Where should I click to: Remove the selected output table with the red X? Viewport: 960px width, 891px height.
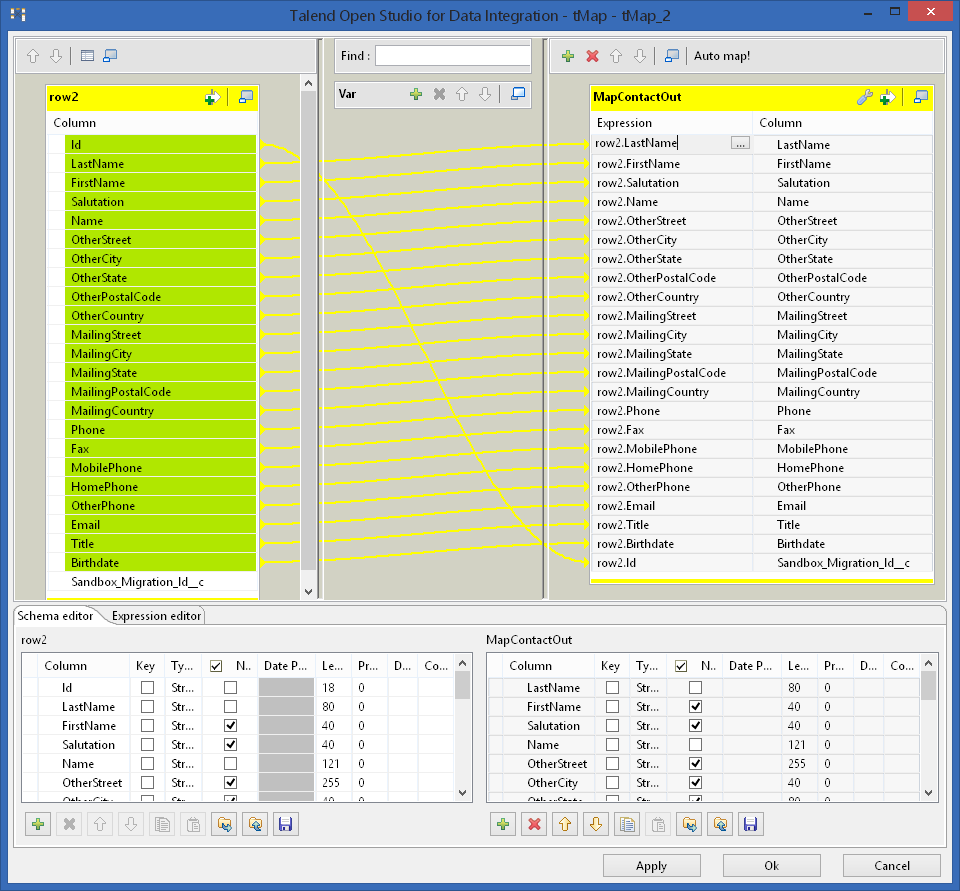click(x=592, y=56)
